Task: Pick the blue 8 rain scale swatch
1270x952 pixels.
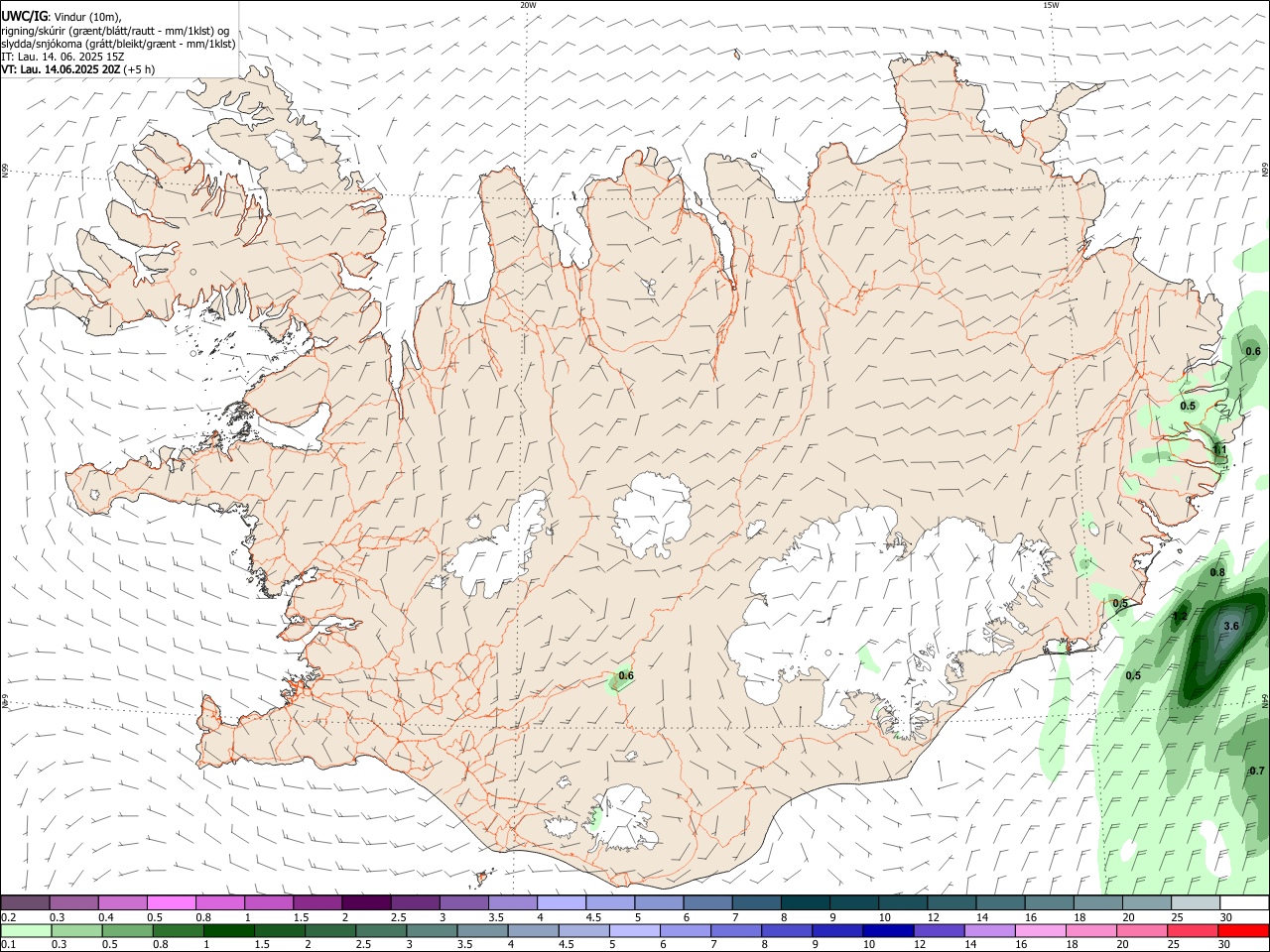Action: point(786,931)
